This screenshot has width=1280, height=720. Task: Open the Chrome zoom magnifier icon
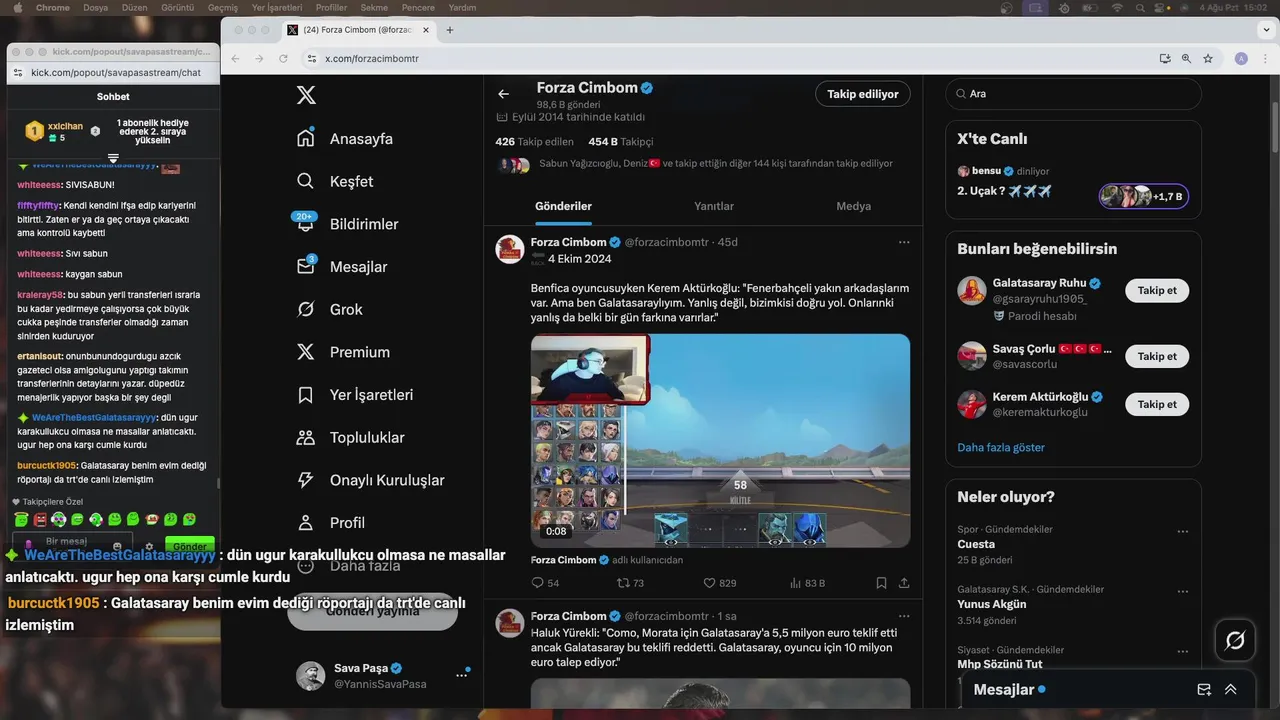(x=1186, y=59)
